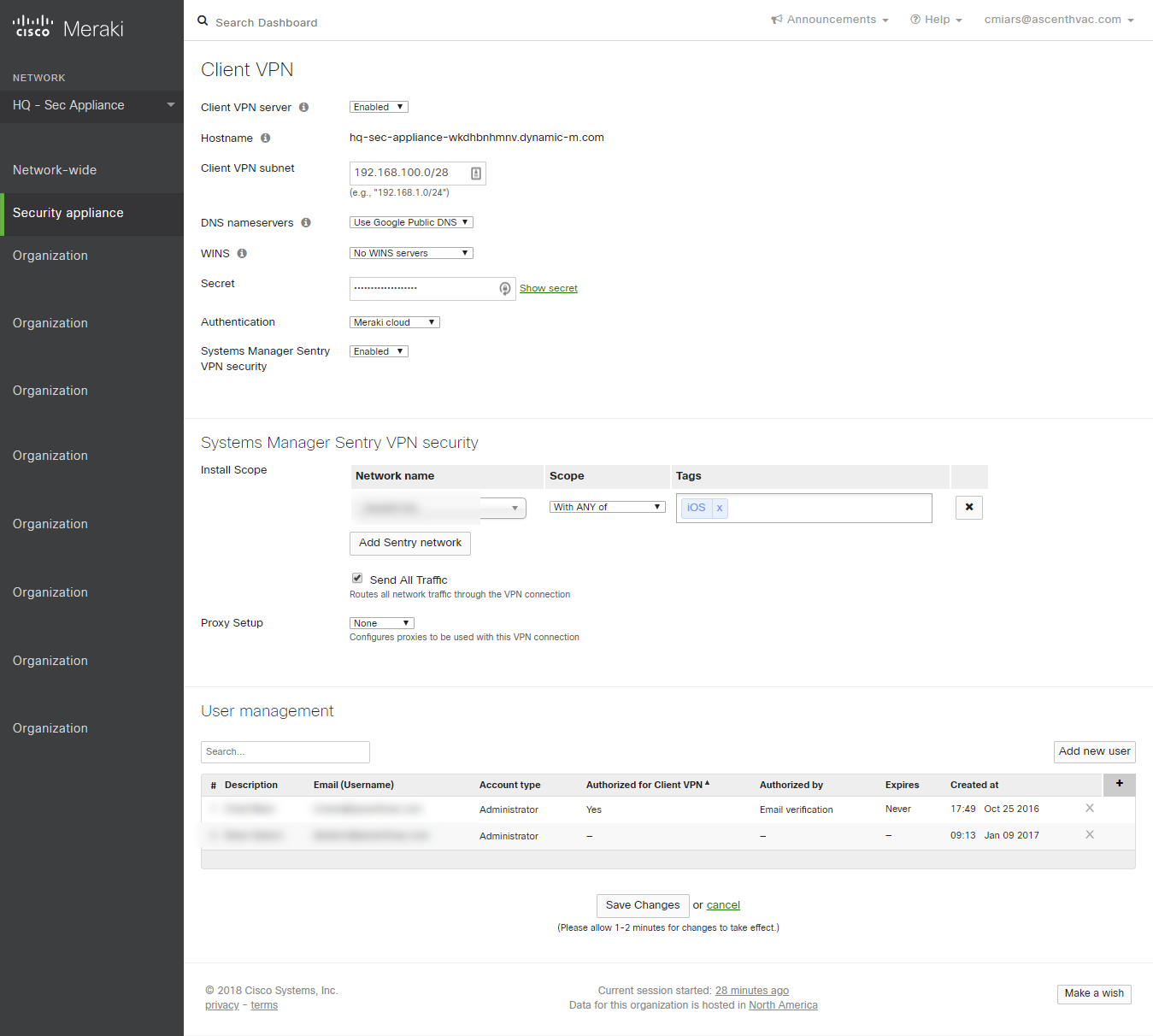Open the Client VPN server Enabled dropdown

(379, 108)
